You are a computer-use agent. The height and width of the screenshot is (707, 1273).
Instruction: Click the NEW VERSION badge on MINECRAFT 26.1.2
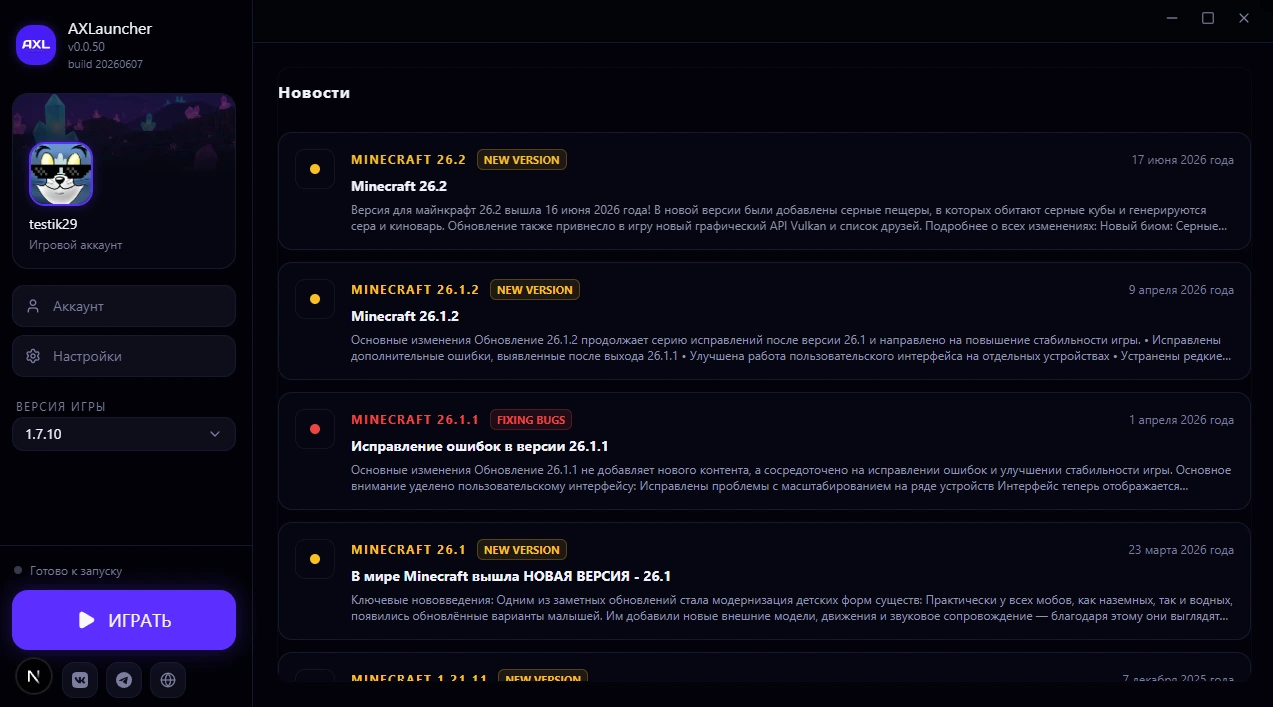[535, 290]
